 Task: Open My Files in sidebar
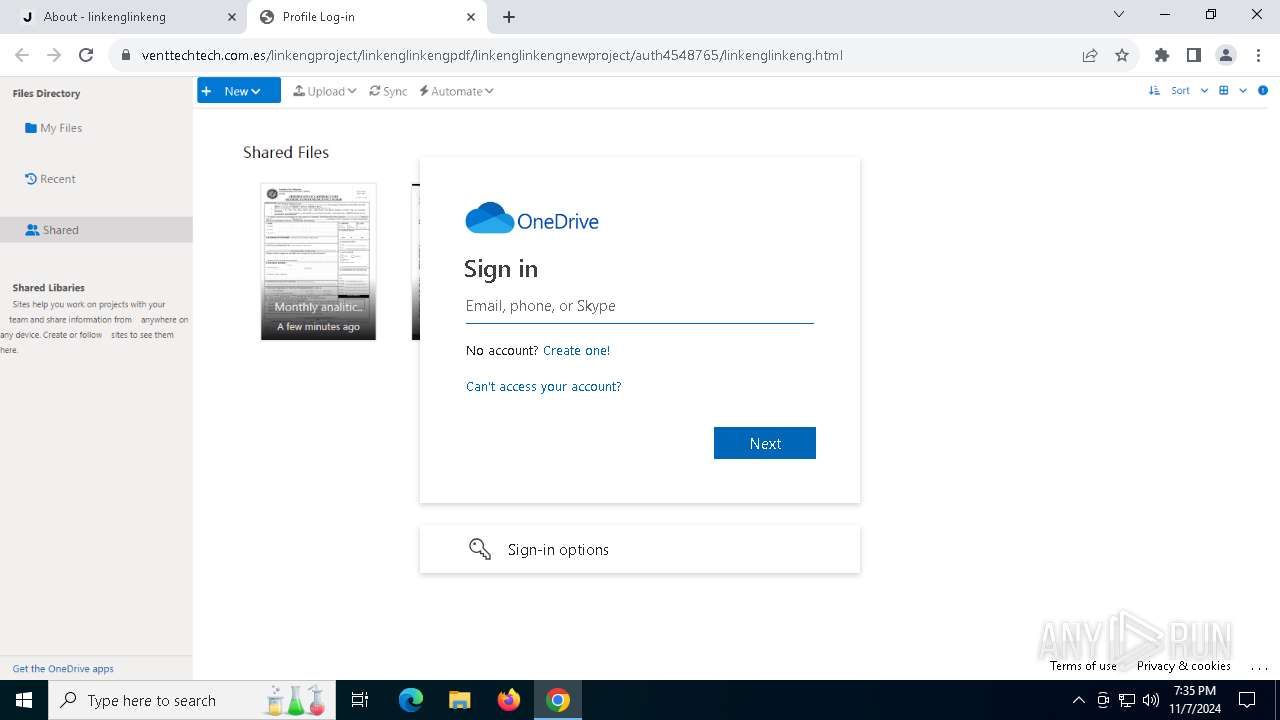54,128
